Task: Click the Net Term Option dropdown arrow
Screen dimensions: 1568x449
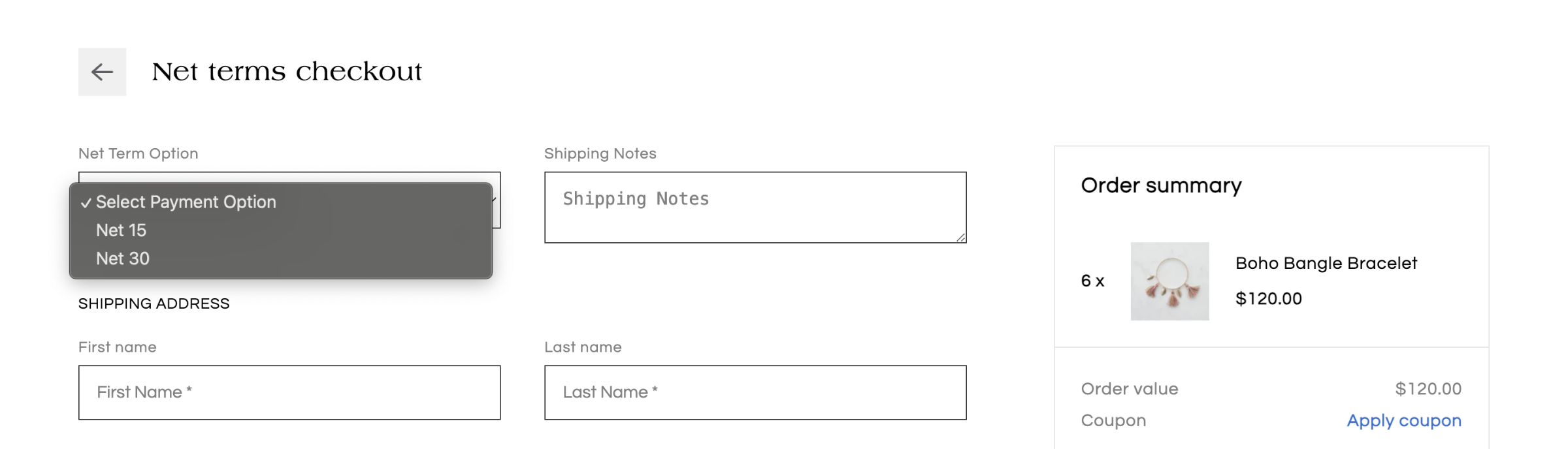Action: point(495,200)
